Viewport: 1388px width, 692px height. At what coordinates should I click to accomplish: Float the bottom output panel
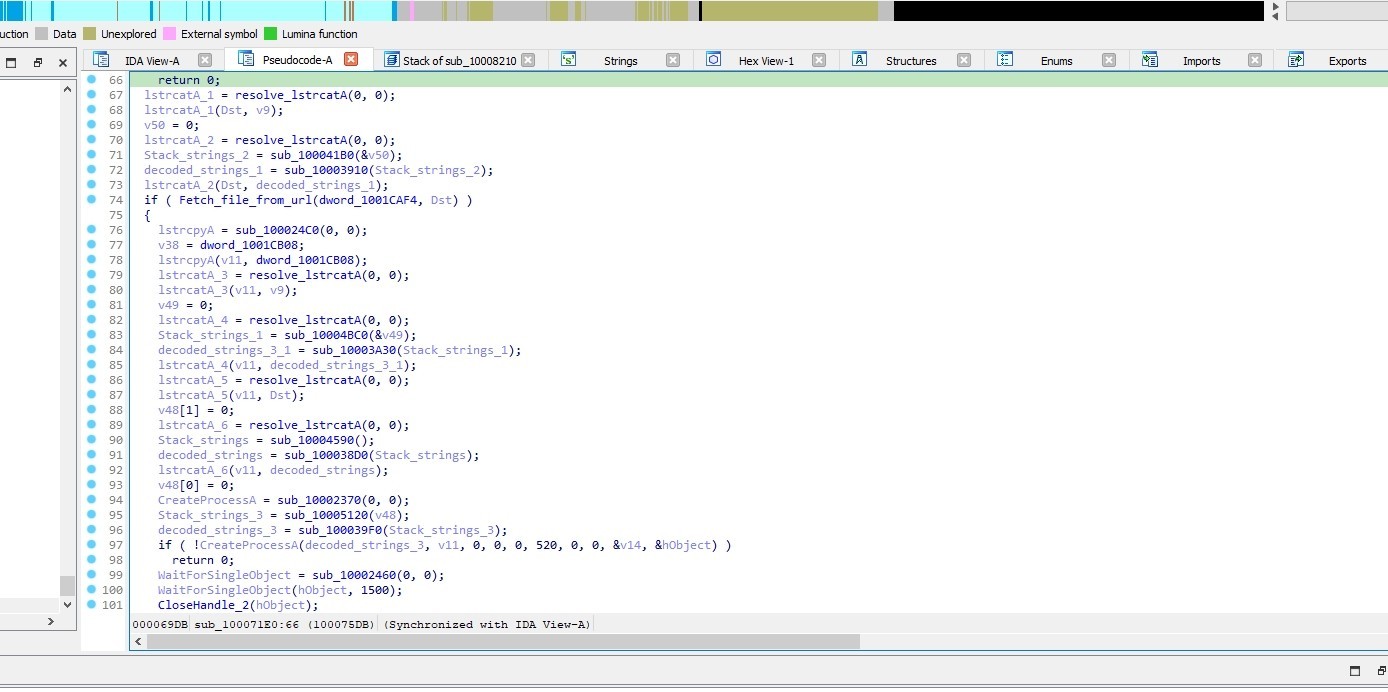1380,671
